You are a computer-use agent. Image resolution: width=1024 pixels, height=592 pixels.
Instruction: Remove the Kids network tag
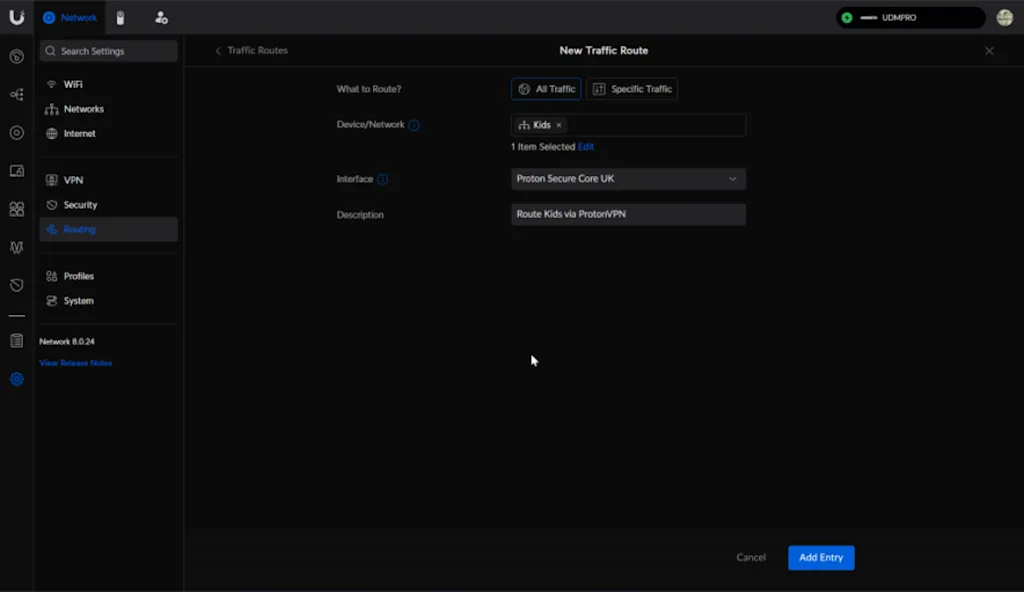click(559, 125)
